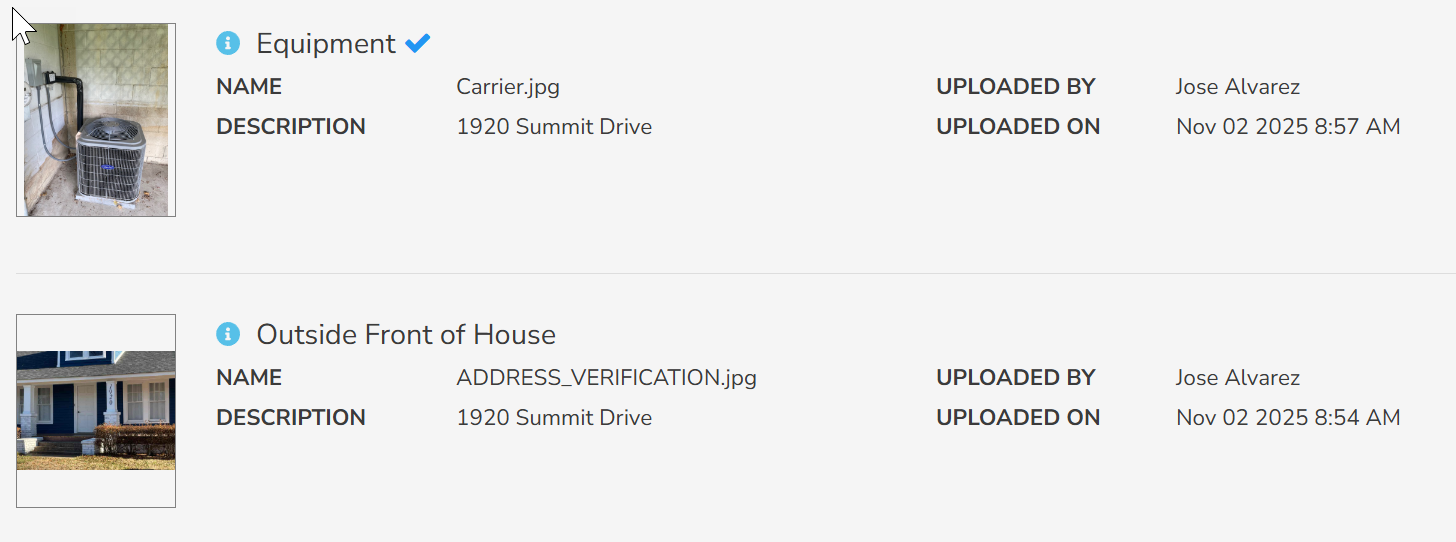Click the Nov 02 2025 8:54 AM upload time
Image resolution: width=1456 pixels, height=542 pixels.
tap(1288, 418)
